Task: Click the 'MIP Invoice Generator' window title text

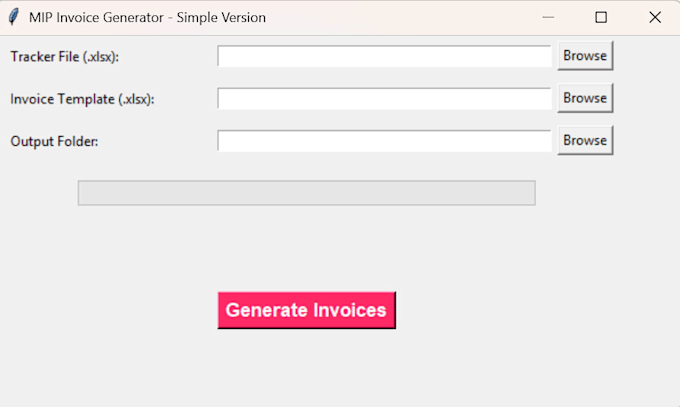Action: 96,17
